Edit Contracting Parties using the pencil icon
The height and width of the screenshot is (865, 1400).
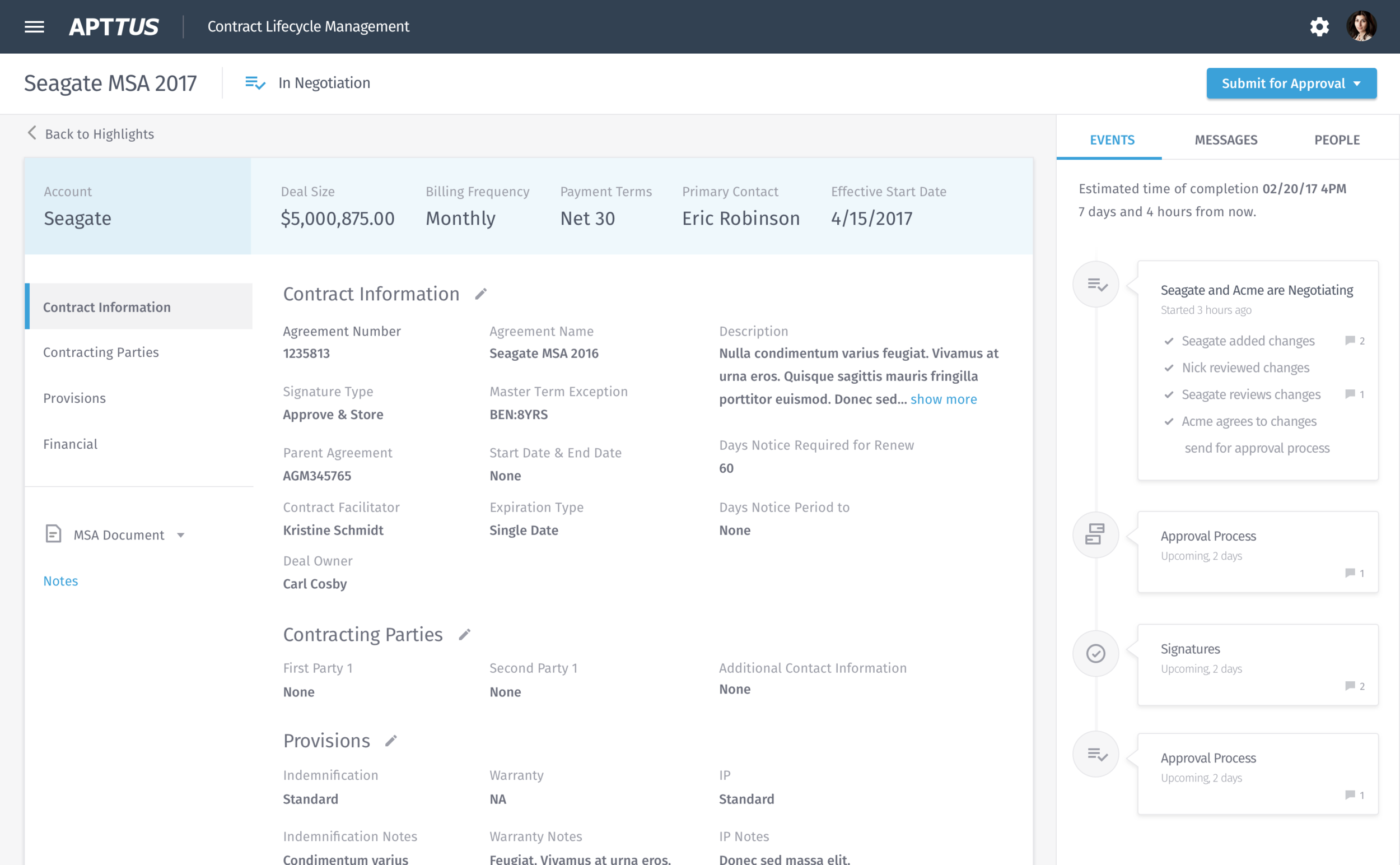click(x=464, y=634)
